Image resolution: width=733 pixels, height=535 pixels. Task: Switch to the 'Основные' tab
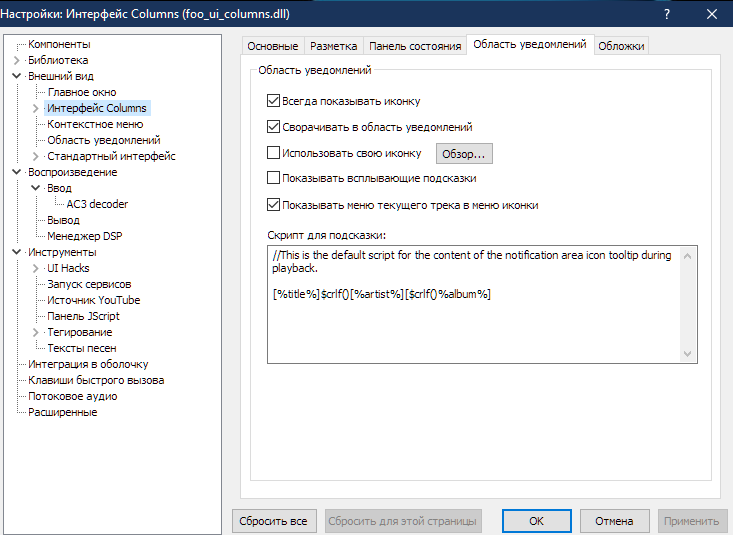273,46
